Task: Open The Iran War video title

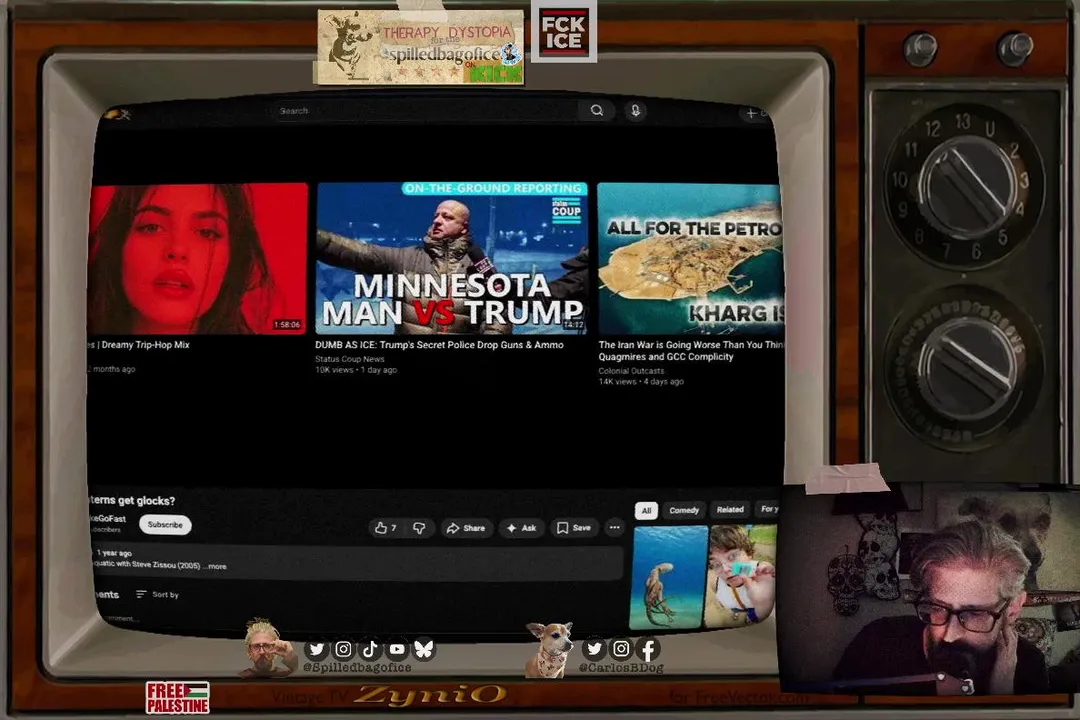Action: [x=690, y=351]
